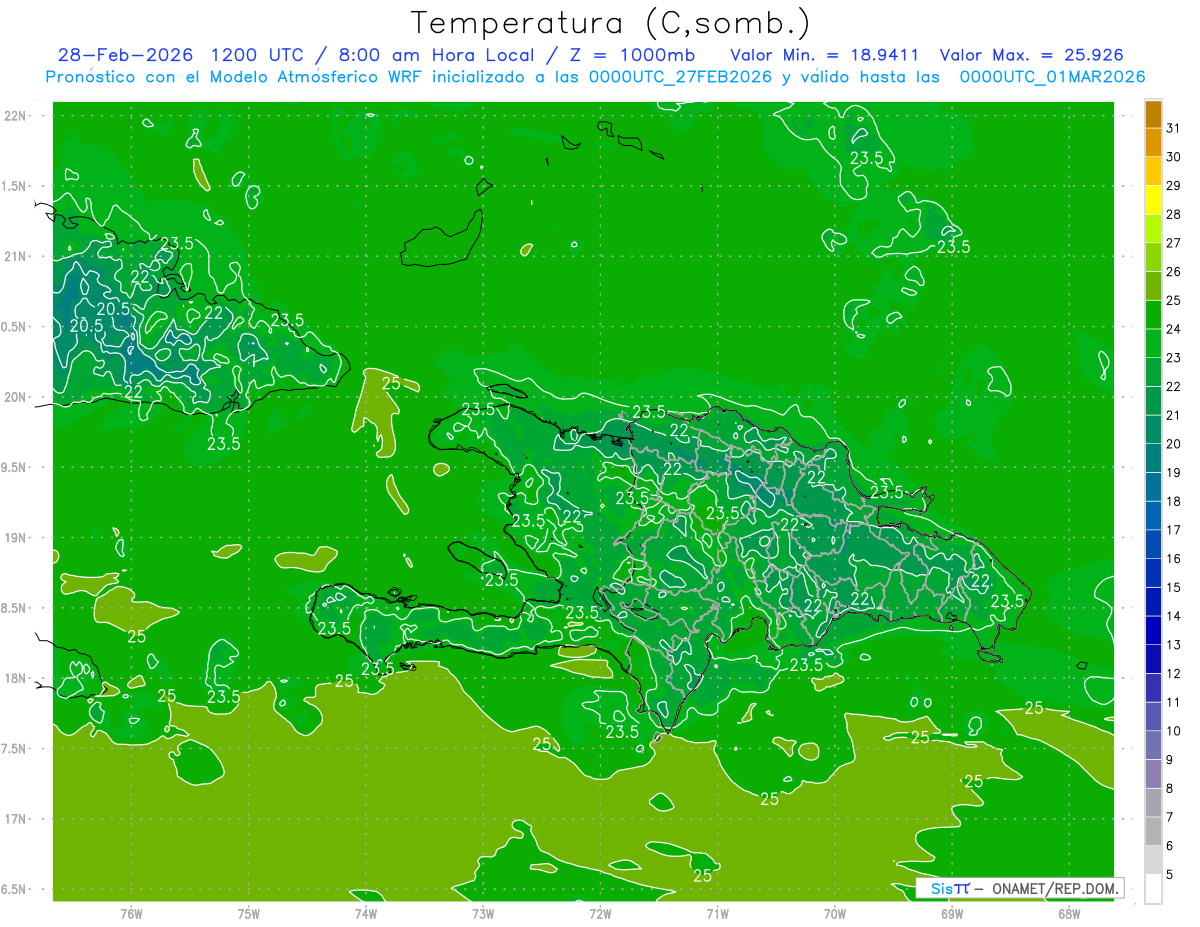Viewport: 1200px width, 927px height.
Task: Click colorbar value '15'
Action: click(x=1174, y=587)
